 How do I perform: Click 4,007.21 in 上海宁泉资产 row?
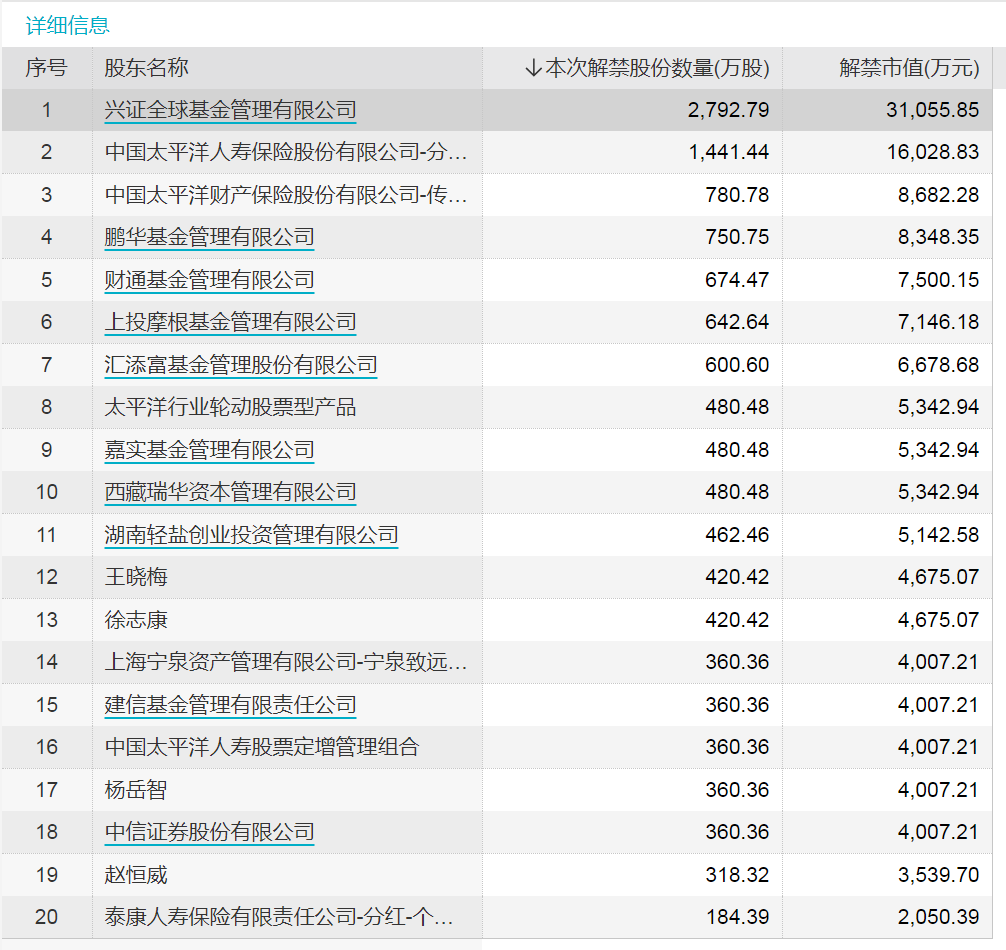click(x=939, y=661)
